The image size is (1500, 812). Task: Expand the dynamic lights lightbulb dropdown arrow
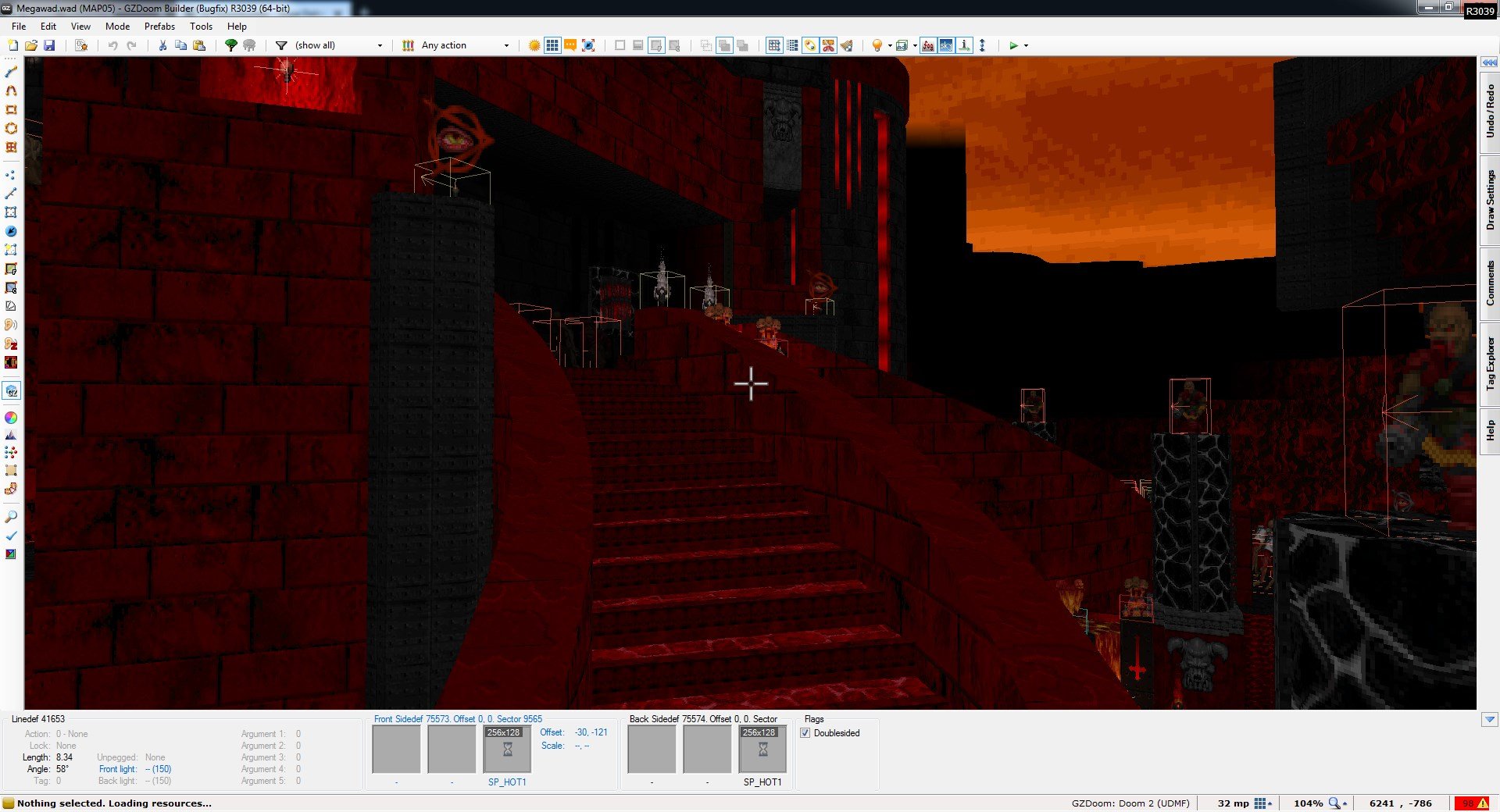pos(890,45)
